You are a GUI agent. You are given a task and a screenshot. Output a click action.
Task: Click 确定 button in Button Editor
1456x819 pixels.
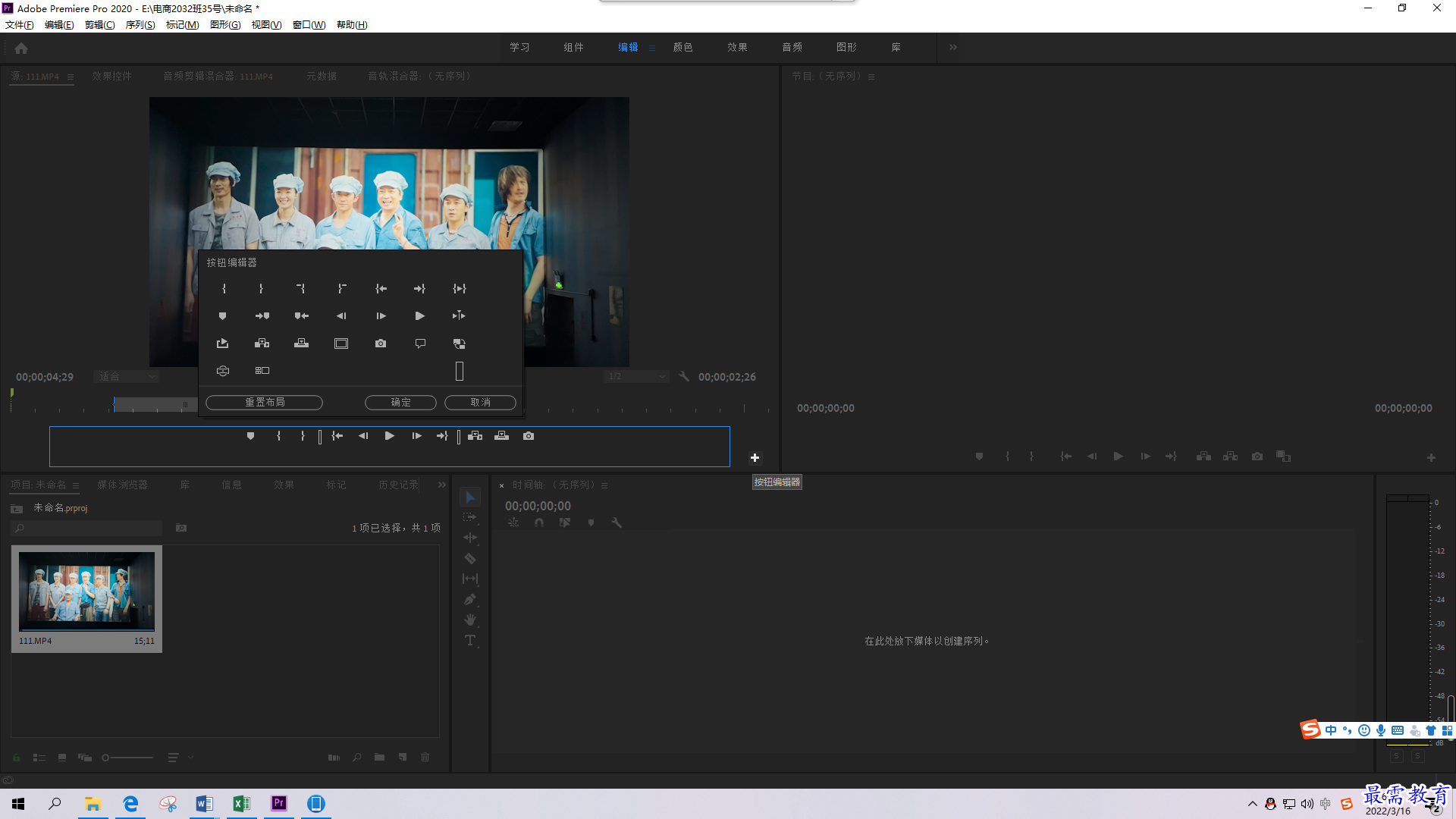click(400, 403)
